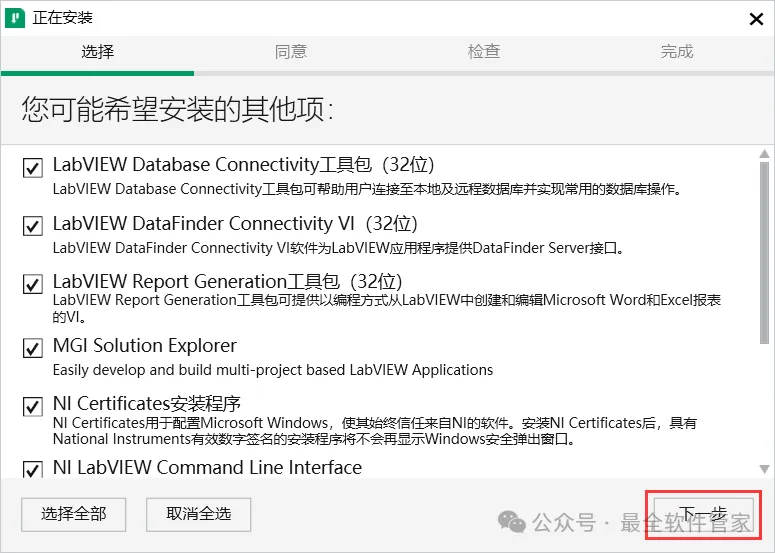The image size is (775, 553).
Task: Uncheck LabVIEW Report Generation工具包 checkbox
Action: (33, 284)
